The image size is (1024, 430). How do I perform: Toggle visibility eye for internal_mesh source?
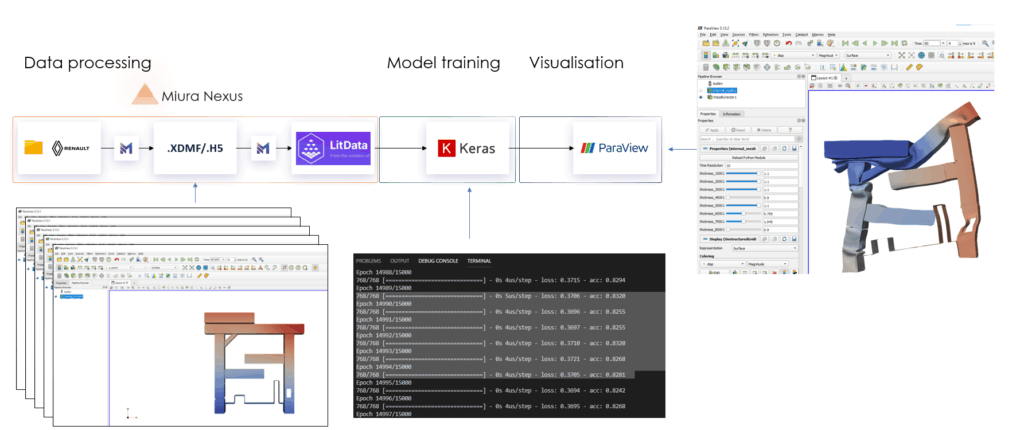click(701, 90)
